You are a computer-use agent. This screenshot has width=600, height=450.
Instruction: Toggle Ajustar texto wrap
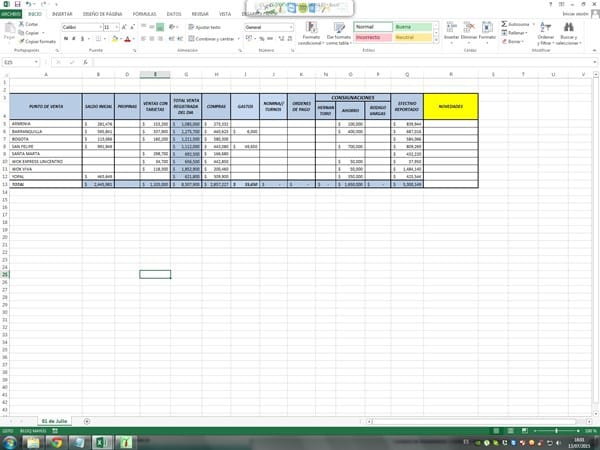coord(204,27)
